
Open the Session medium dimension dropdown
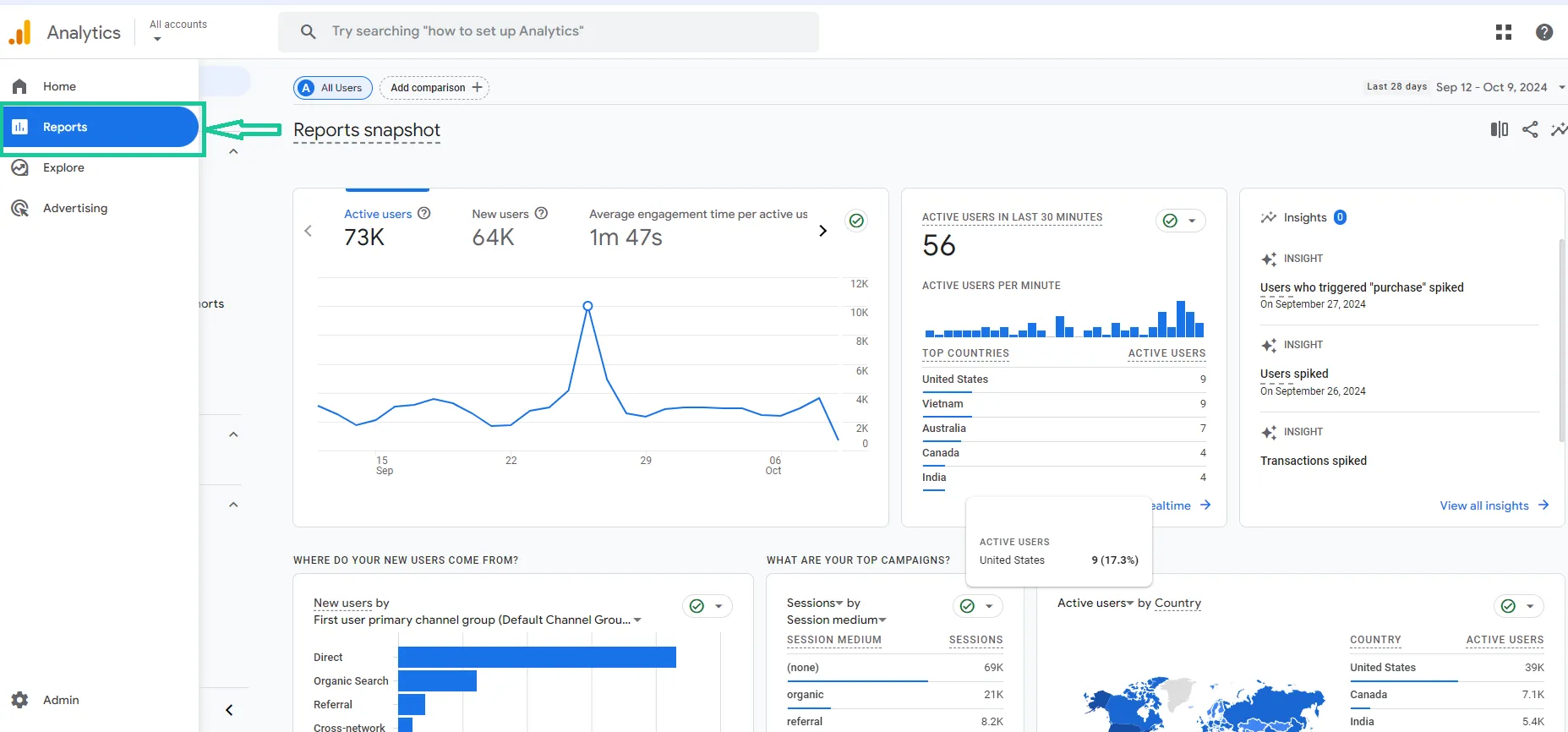click(837, 620)
